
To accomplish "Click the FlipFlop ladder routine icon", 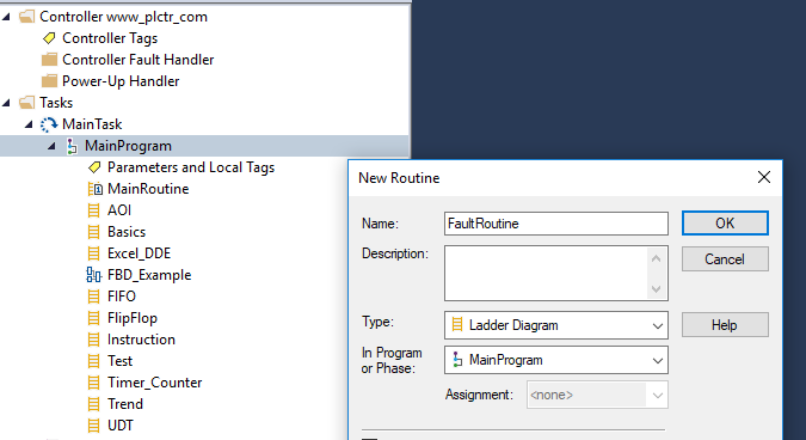I will point(94,318).
